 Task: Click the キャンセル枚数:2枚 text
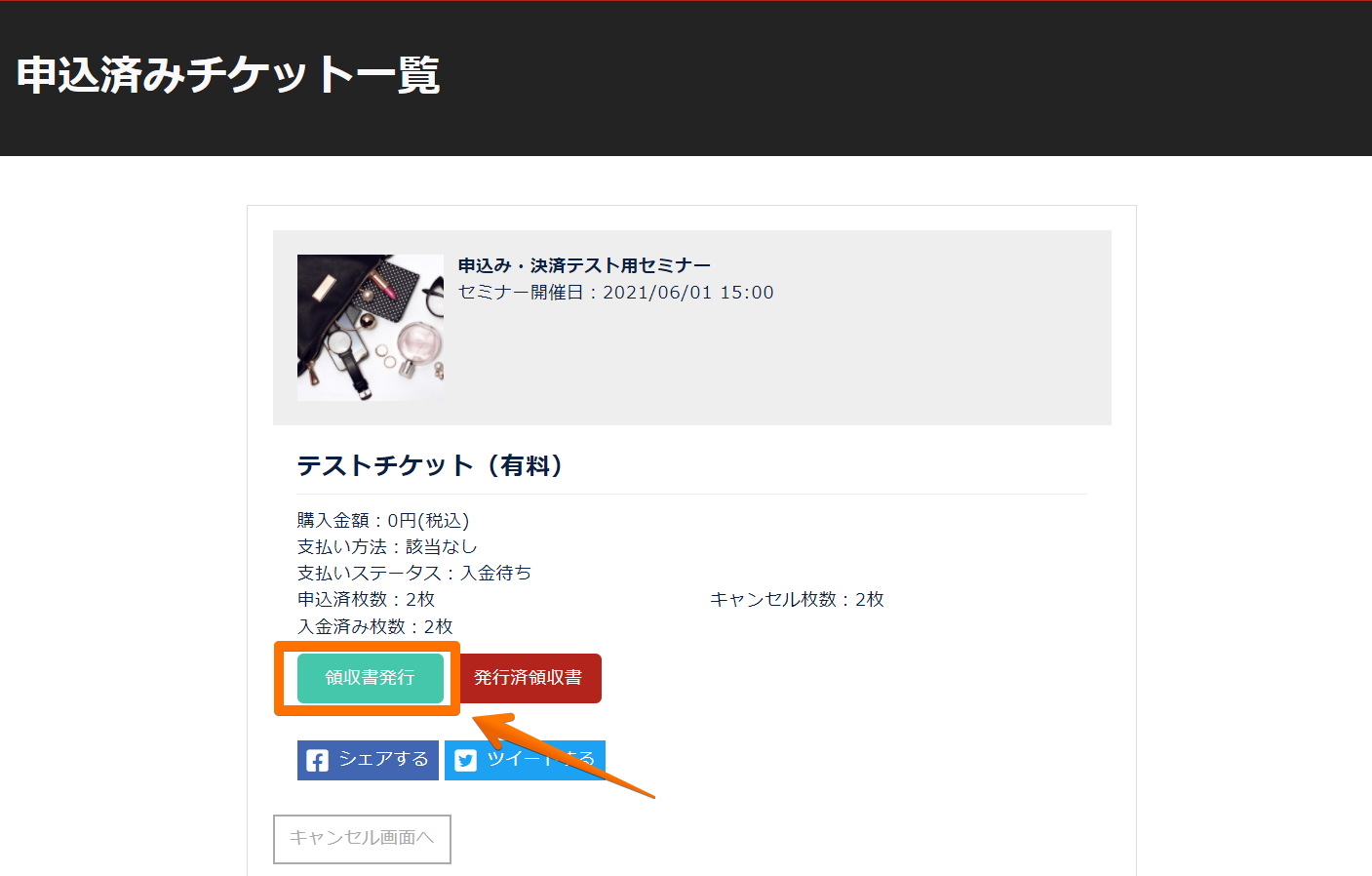point(797,599)
